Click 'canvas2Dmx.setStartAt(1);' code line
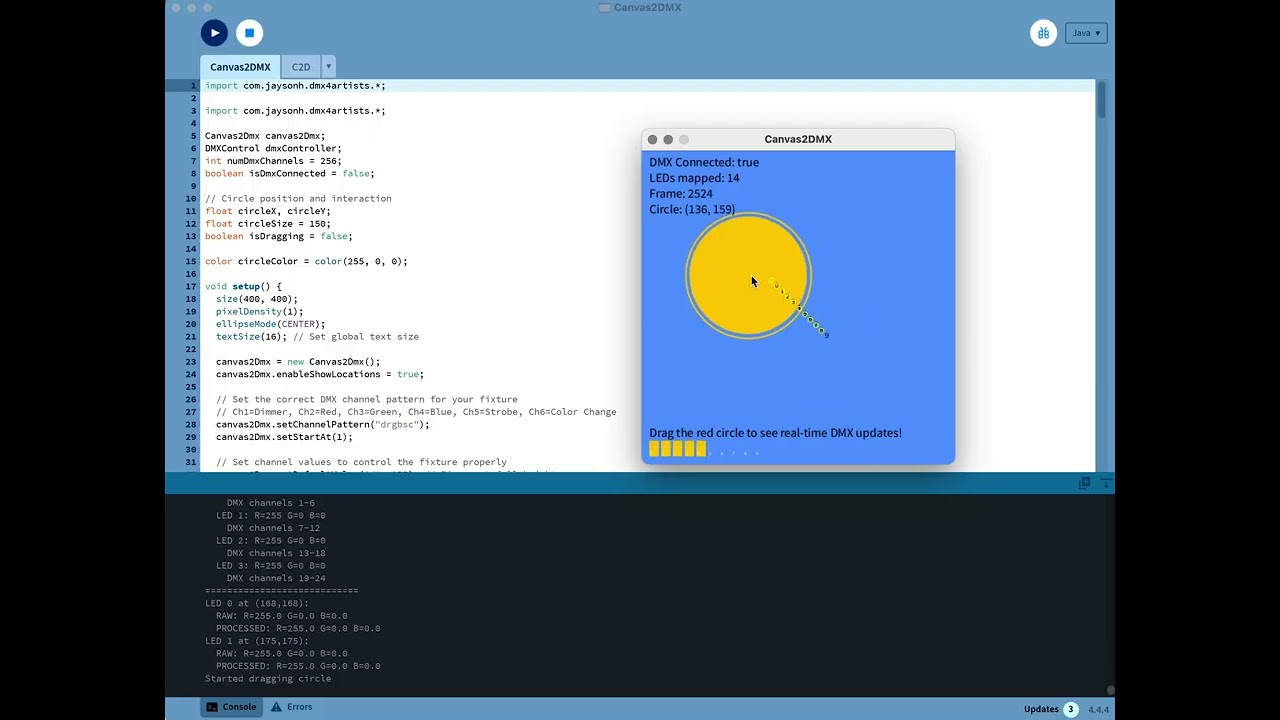The width and height of the screenshot is (1280, 720). [x=284, y=437]
